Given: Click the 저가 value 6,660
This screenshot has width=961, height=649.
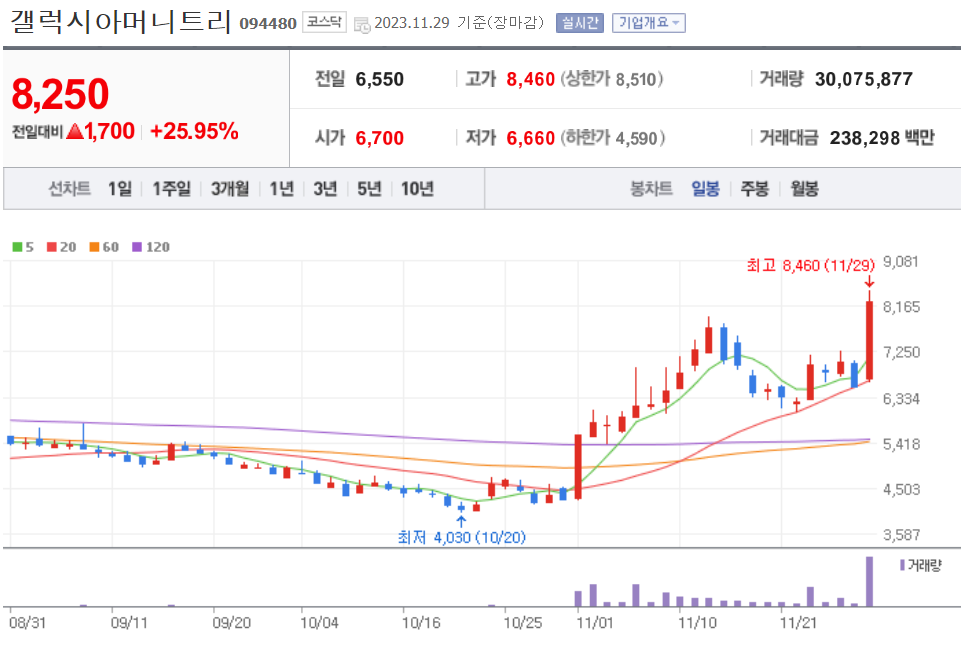Looking at the screenshot, I should tap(530, 139).
